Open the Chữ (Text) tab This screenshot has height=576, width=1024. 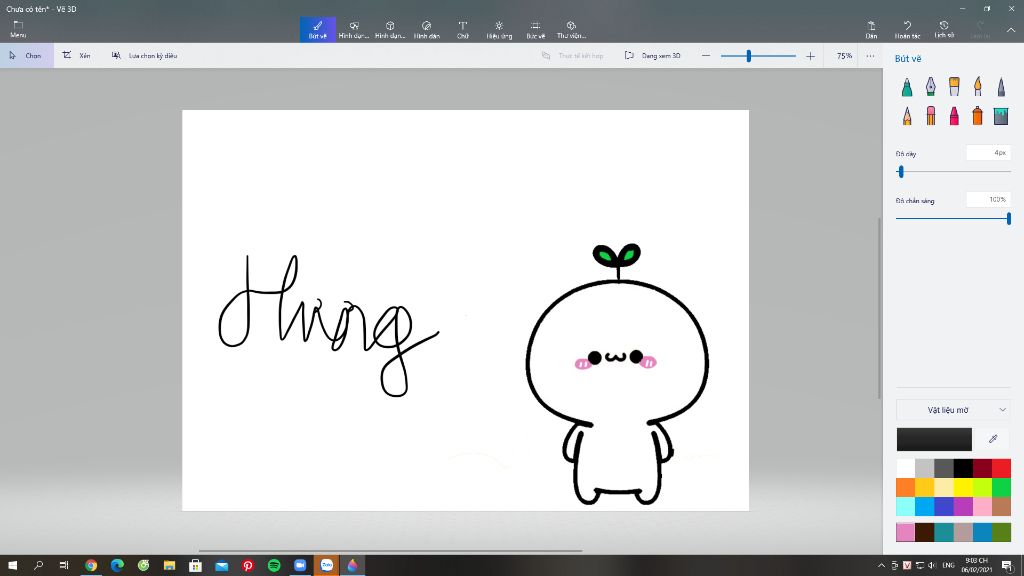(x=462, y=29)
